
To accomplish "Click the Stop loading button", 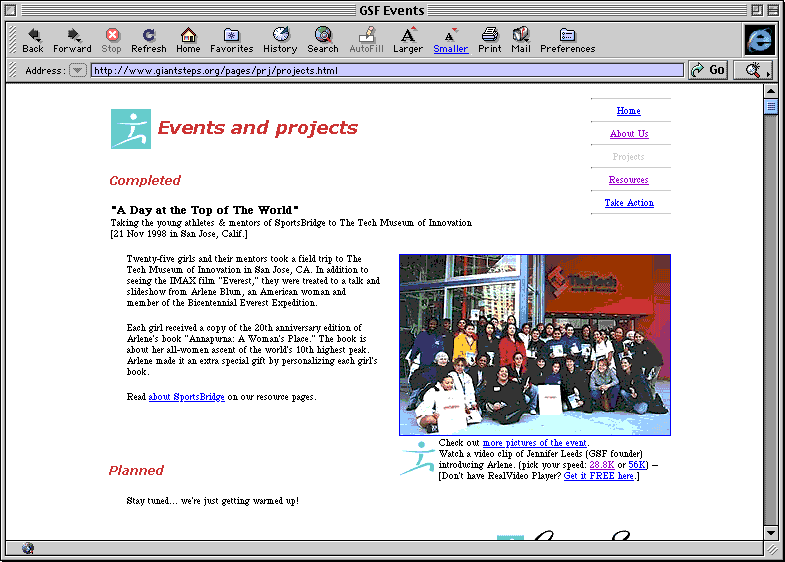I will tap(112, 40).
